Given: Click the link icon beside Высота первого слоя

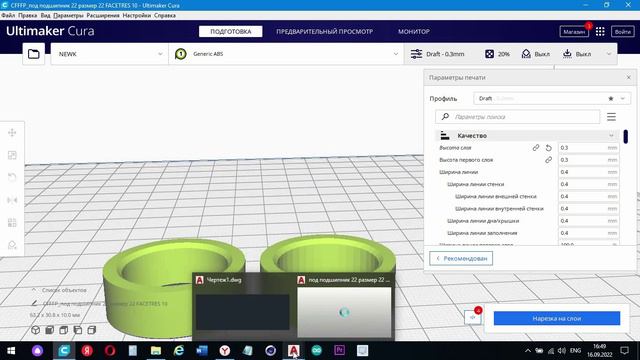Looking at the screenshot, I should point(549,160).
